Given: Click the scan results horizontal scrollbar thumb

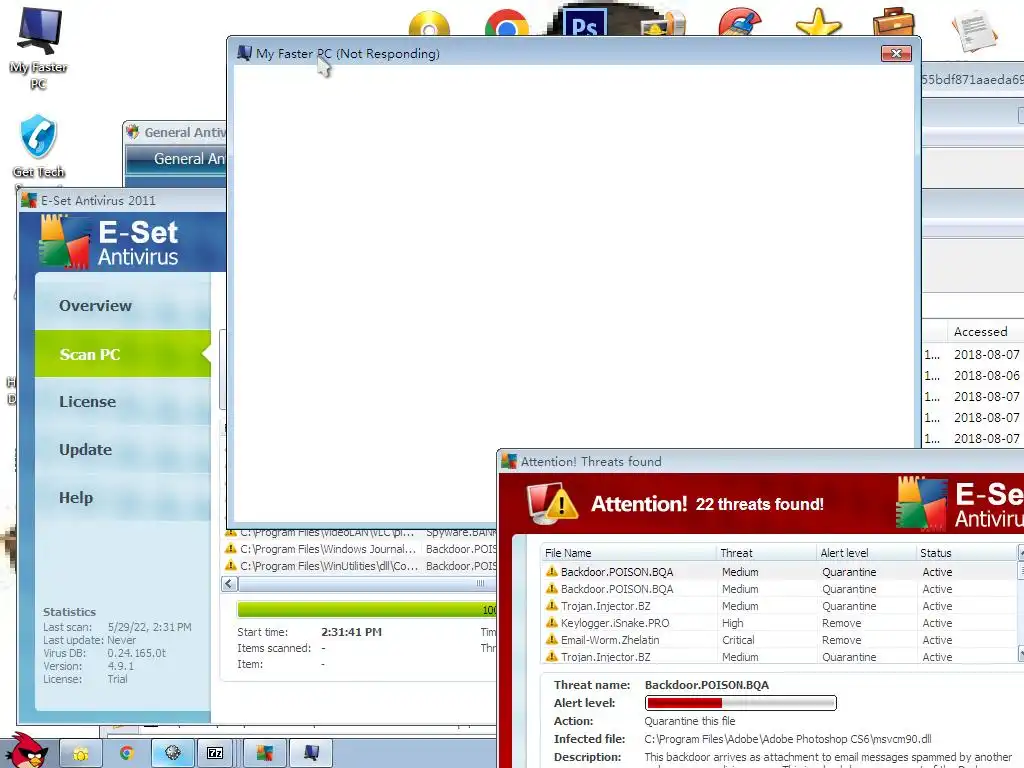Looking at the screenshot, I should click(366, 583).
